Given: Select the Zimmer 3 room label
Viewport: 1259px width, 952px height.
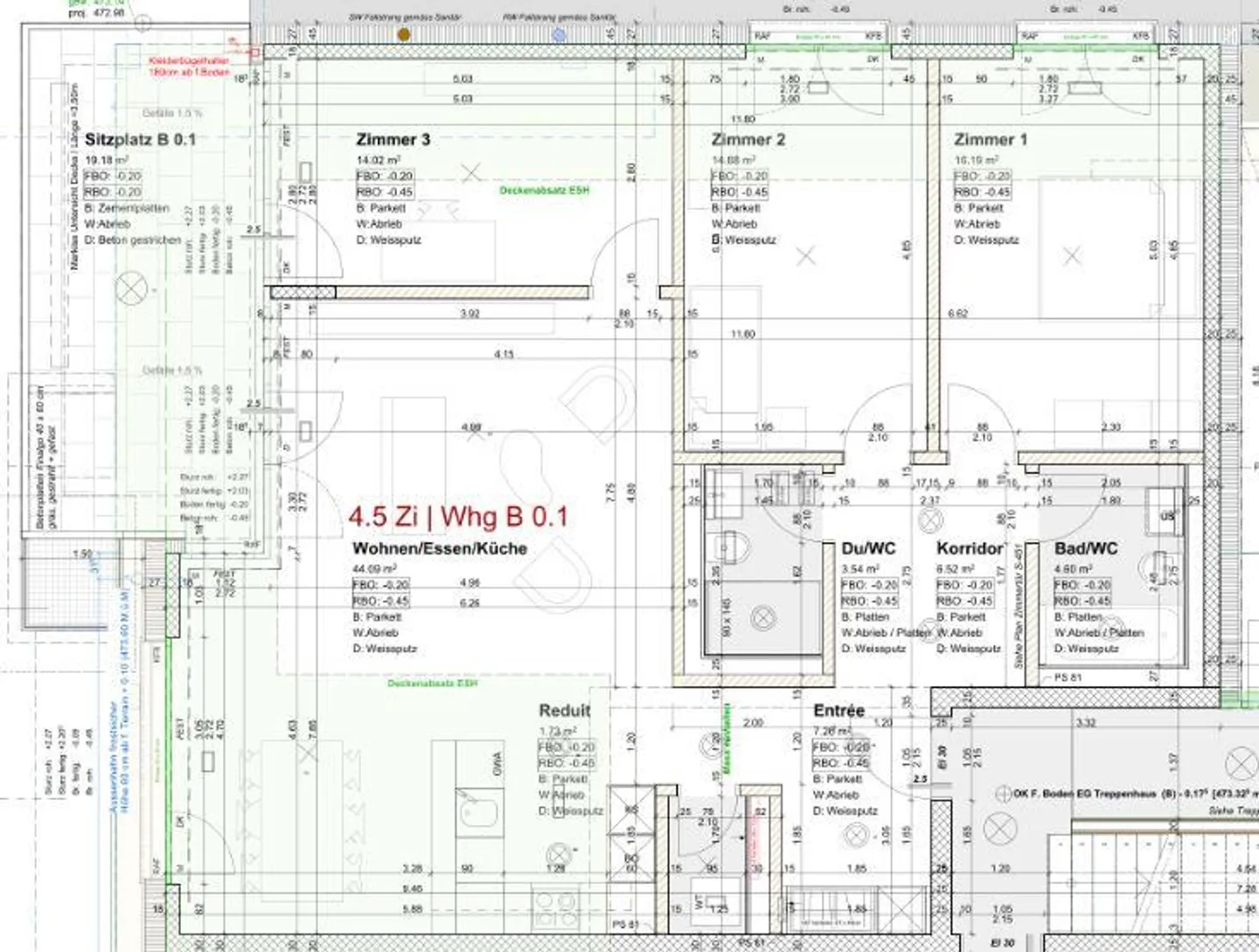Looking at the screenshot, I should [393, 140].
